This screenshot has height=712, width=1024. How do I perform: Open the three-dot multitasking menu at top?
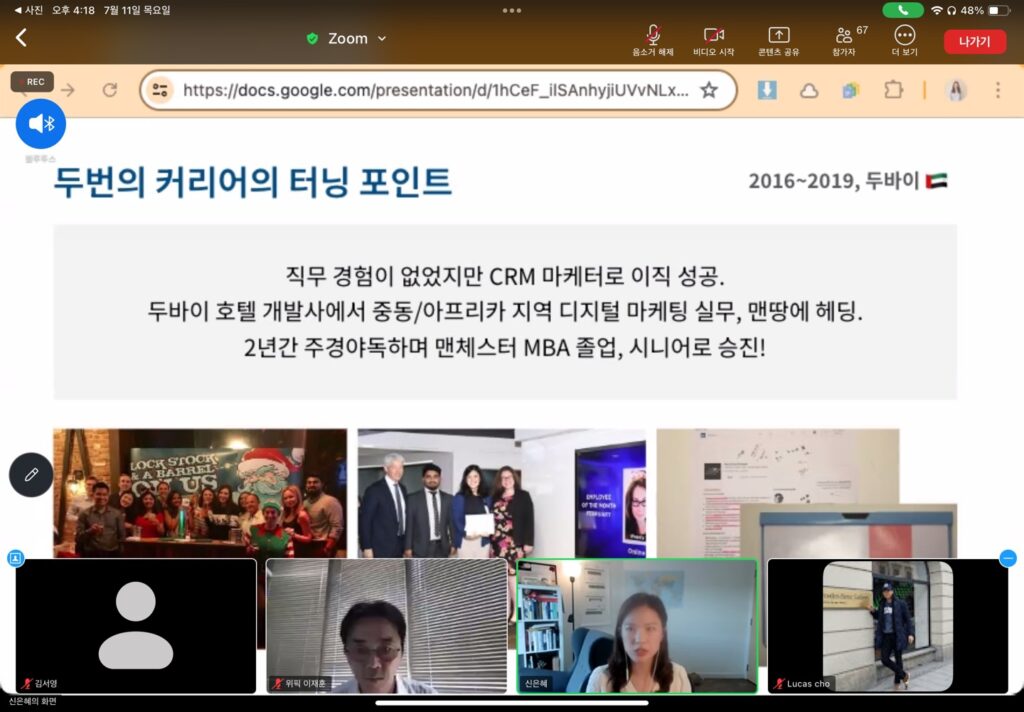tap(512, 10)
